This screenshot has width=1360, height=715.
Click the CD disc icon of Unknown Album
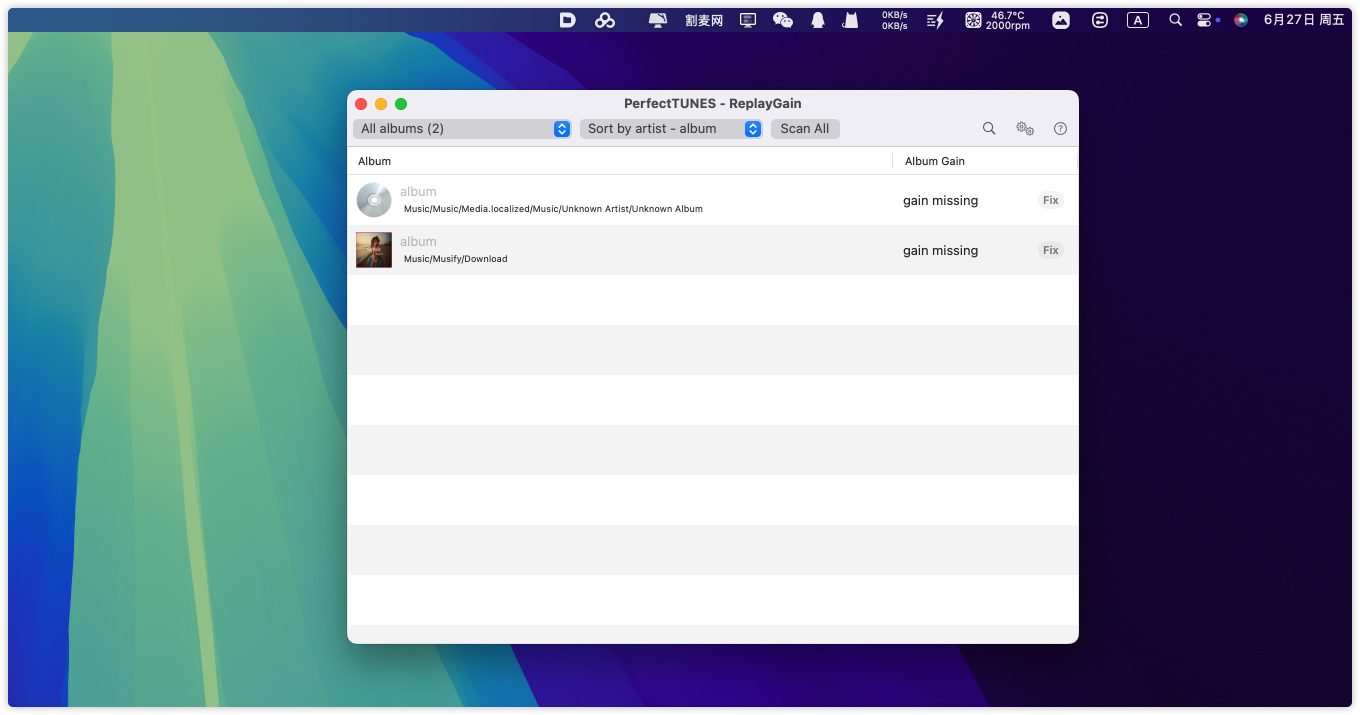(x=374, y=200)
